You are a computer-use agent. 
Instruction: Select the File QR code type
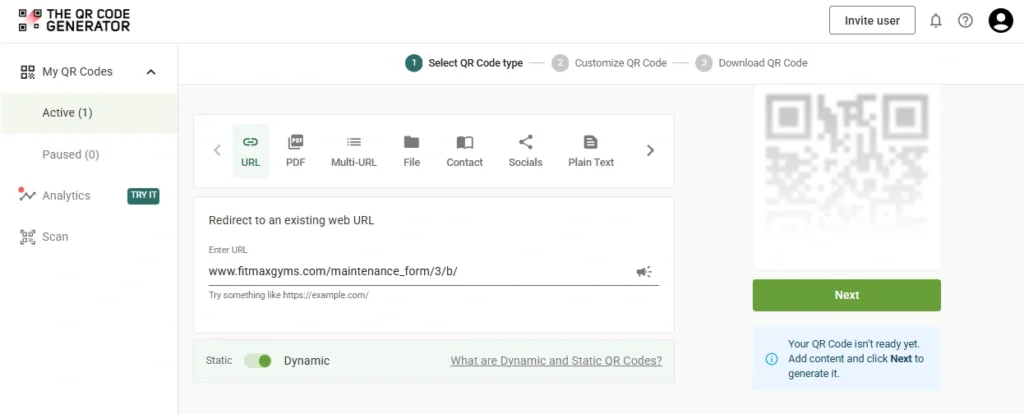coord(411,151)
